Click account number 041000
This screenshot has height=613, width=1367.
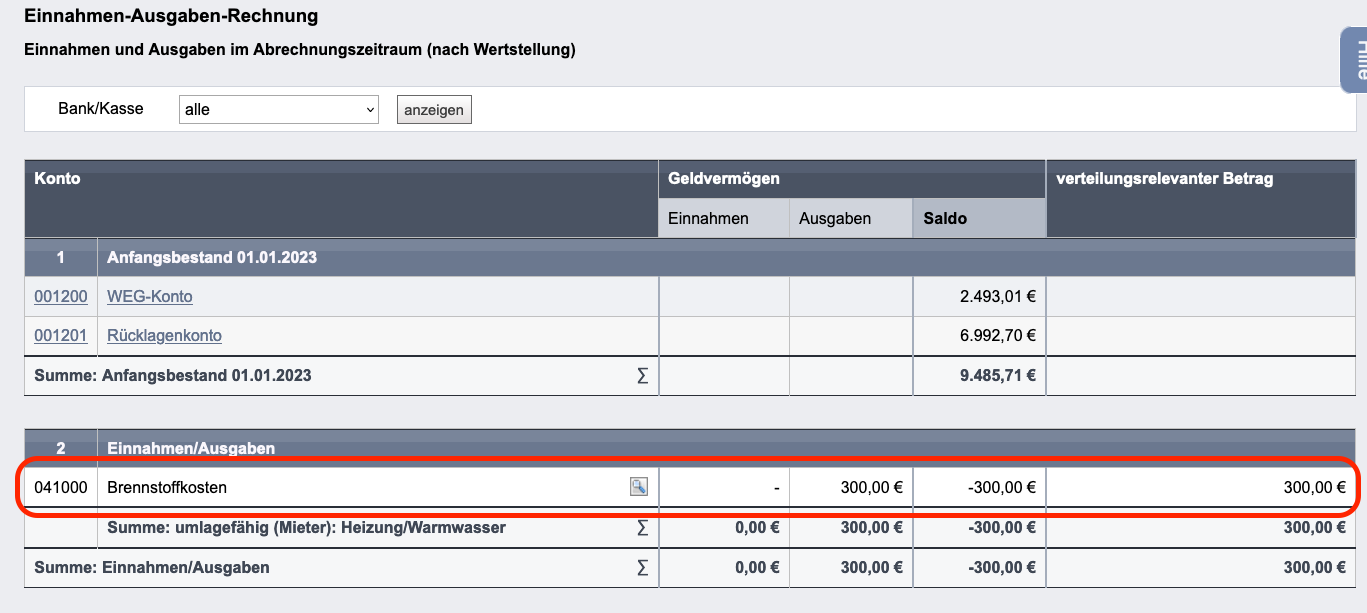(61, 487)
